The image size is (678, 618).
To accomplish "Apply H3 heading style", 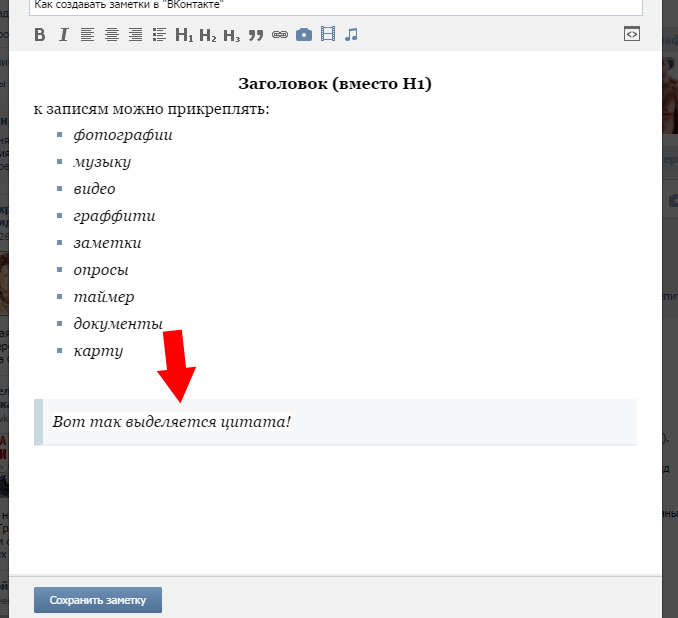I will pos(232,35).
